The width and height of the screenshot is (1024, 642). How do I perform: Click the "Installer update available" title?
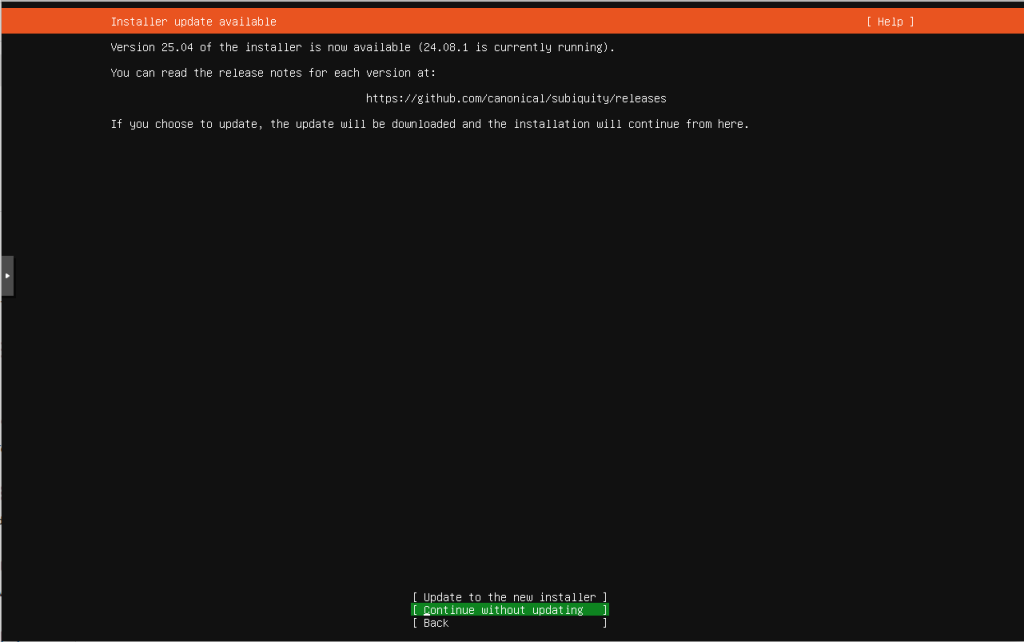pyautogui.click(x=193, y=22)
